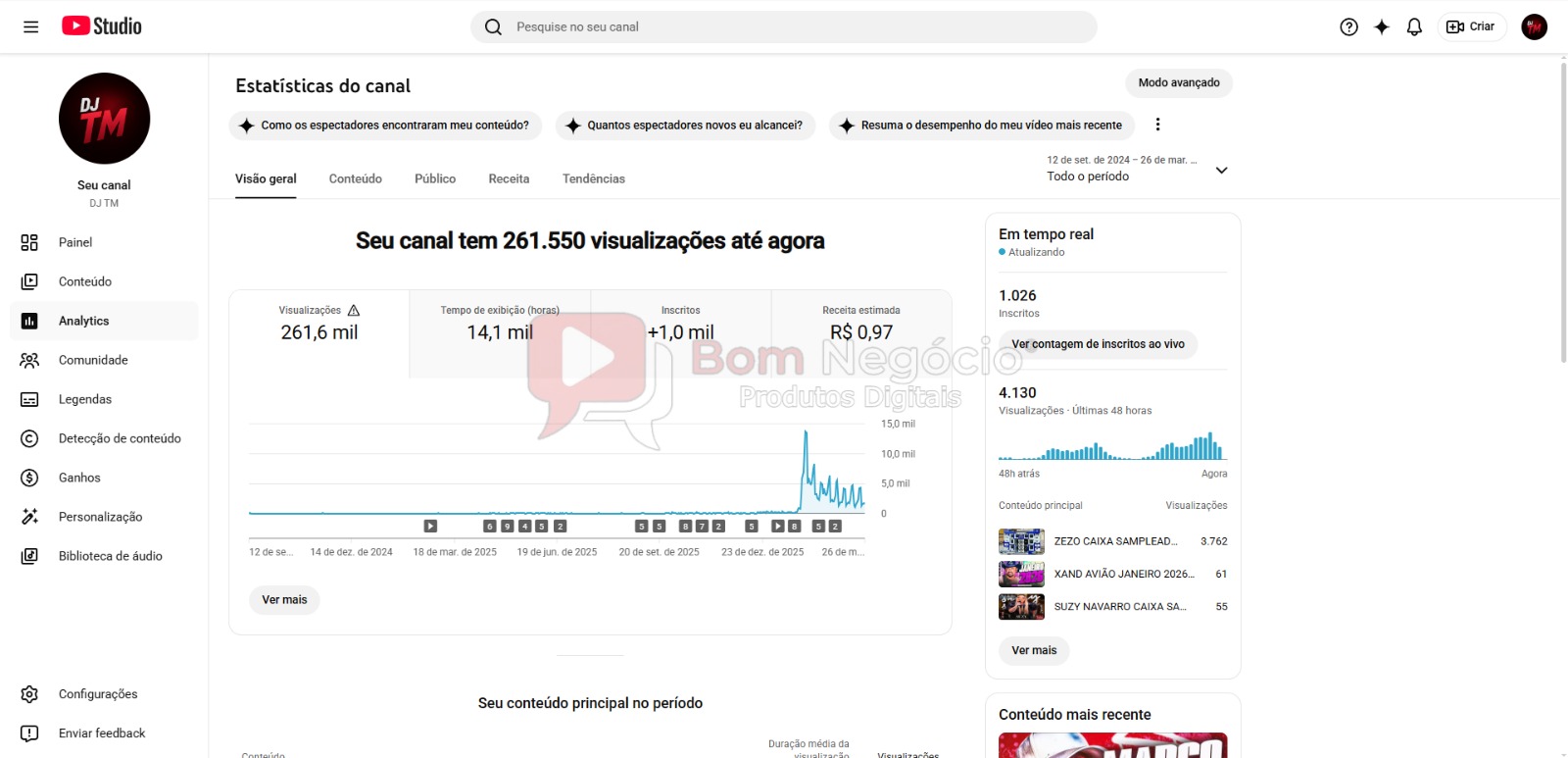Open the account avatar menu

[x=1534, y=26]
